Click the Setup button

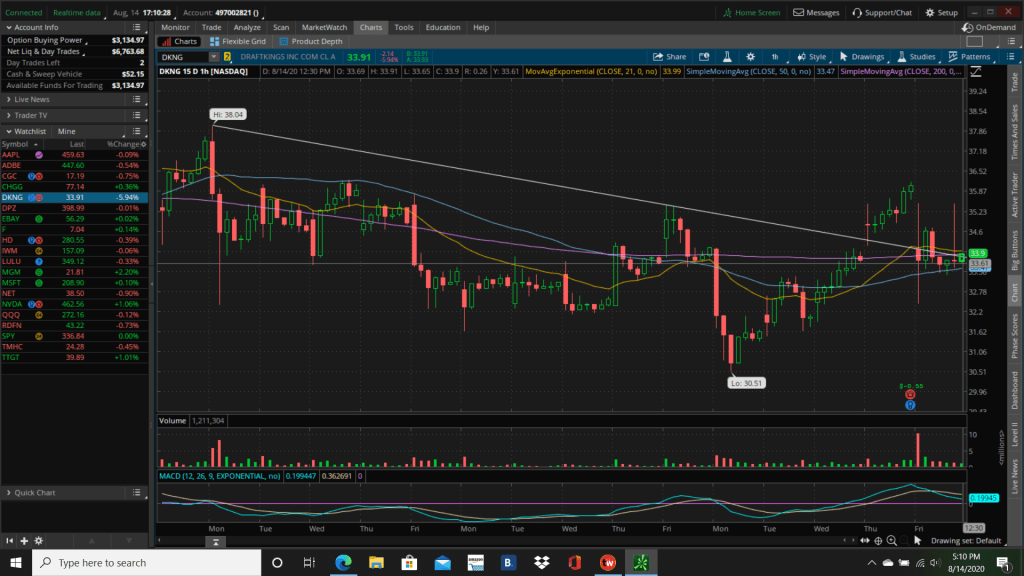tap(941, 12)
